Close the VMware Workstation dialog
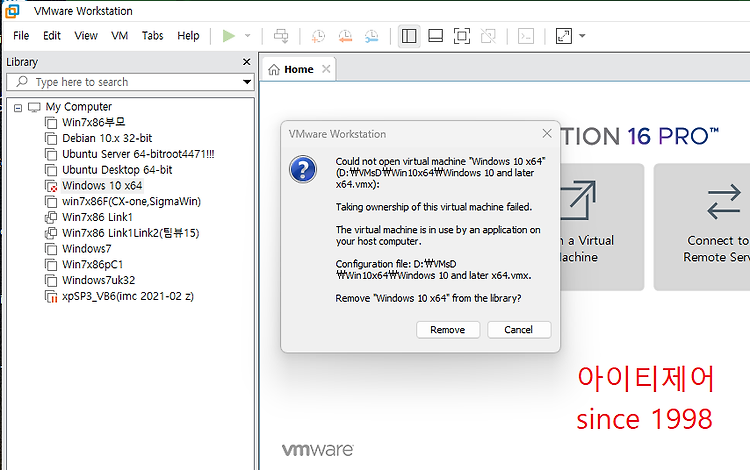 point(547,134)
